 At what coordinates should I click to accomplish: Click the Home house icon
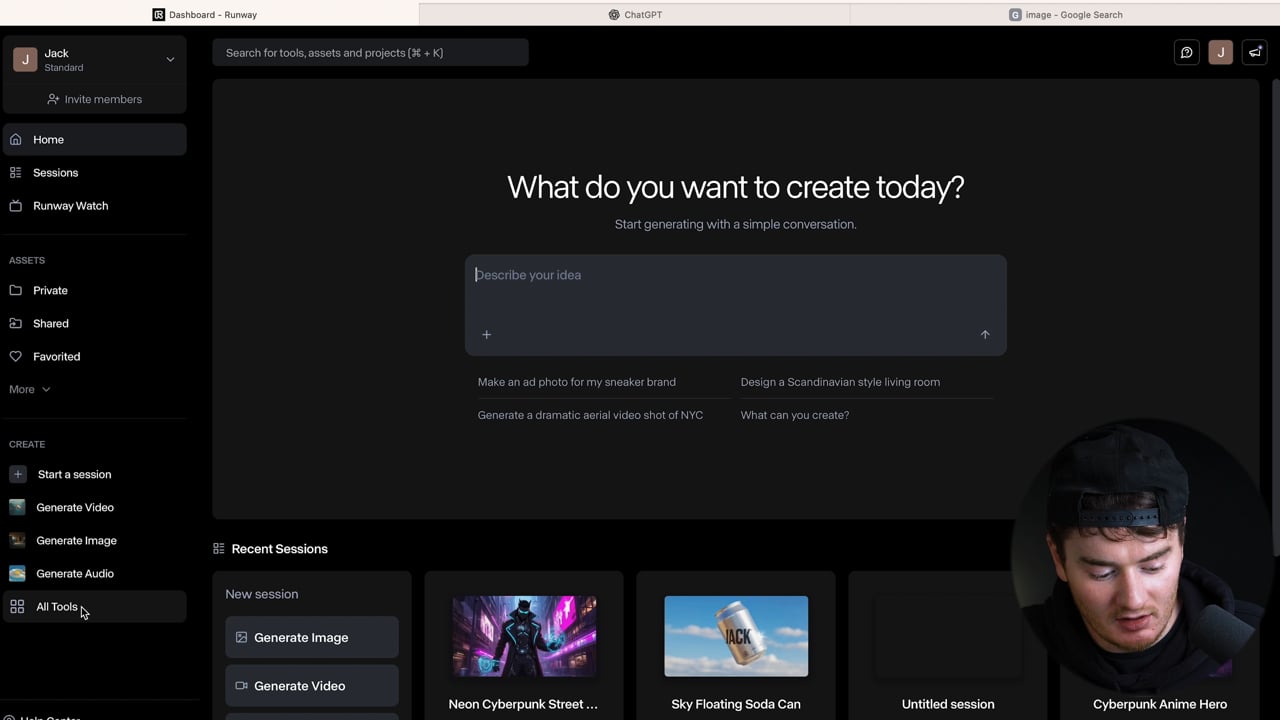(16, 140)
